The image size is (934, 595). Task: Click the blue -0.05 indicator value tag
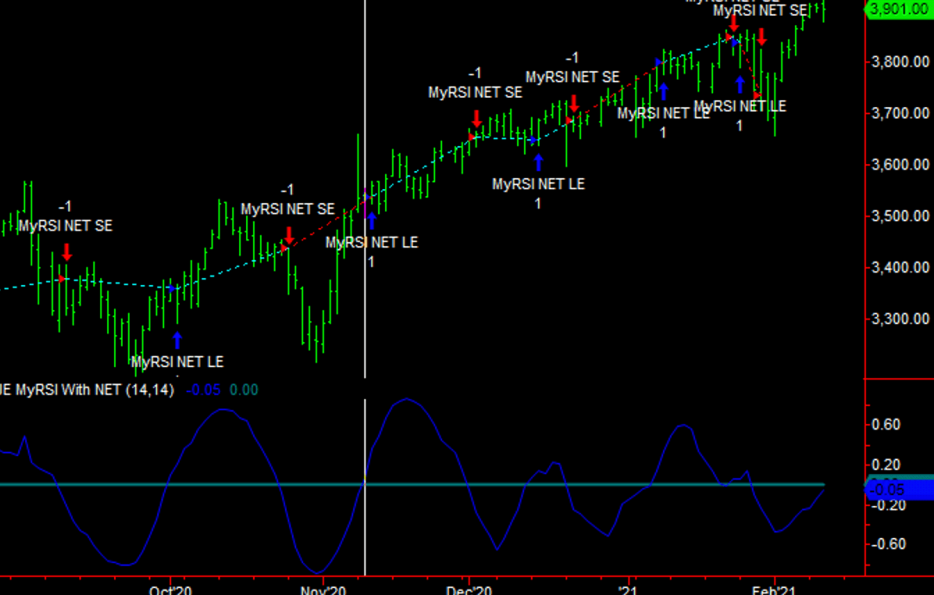pyautogui.click(x=896, y=489)
